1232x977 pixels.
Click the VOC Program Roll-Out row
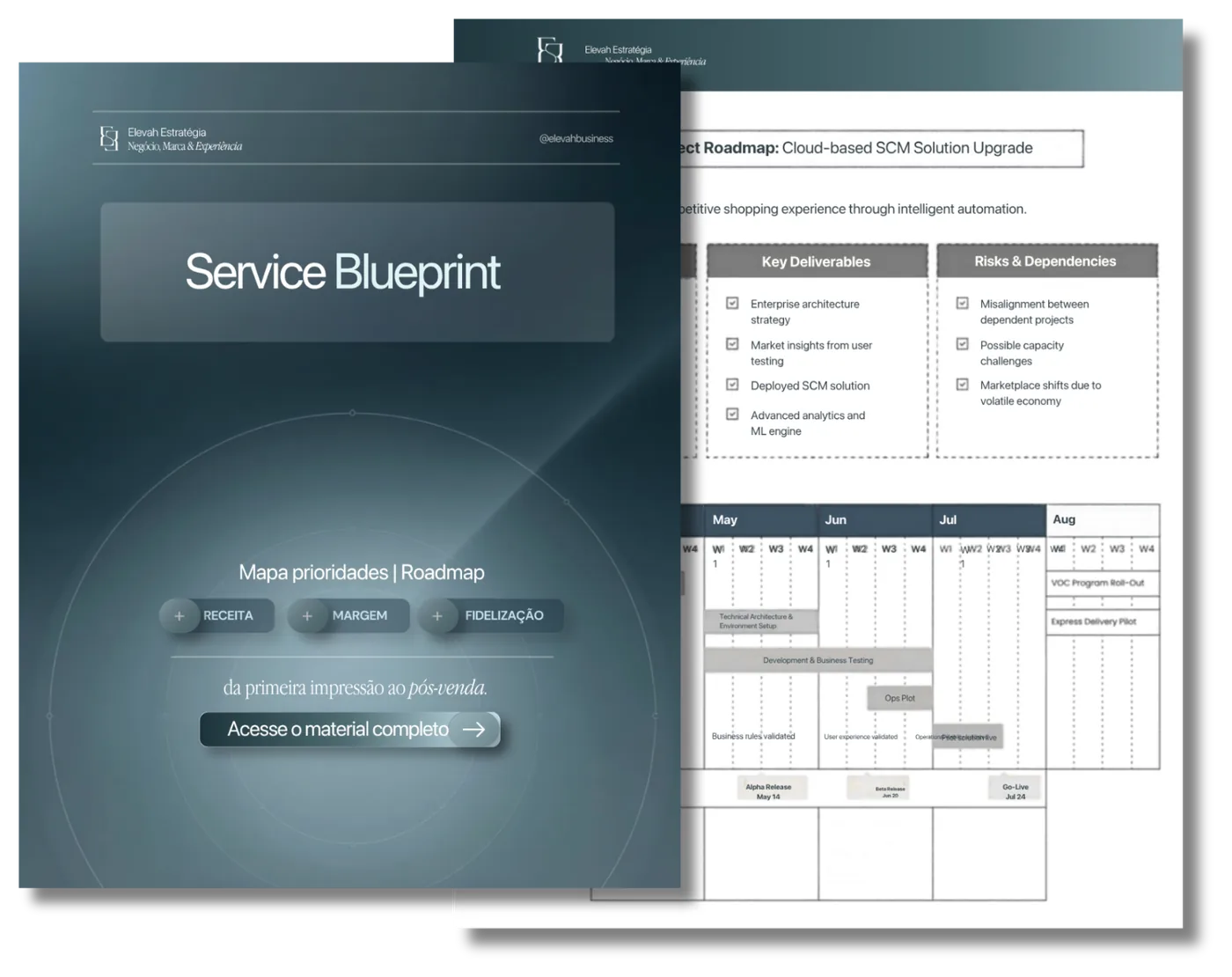pyautogui.click(x=1103, y=584)
